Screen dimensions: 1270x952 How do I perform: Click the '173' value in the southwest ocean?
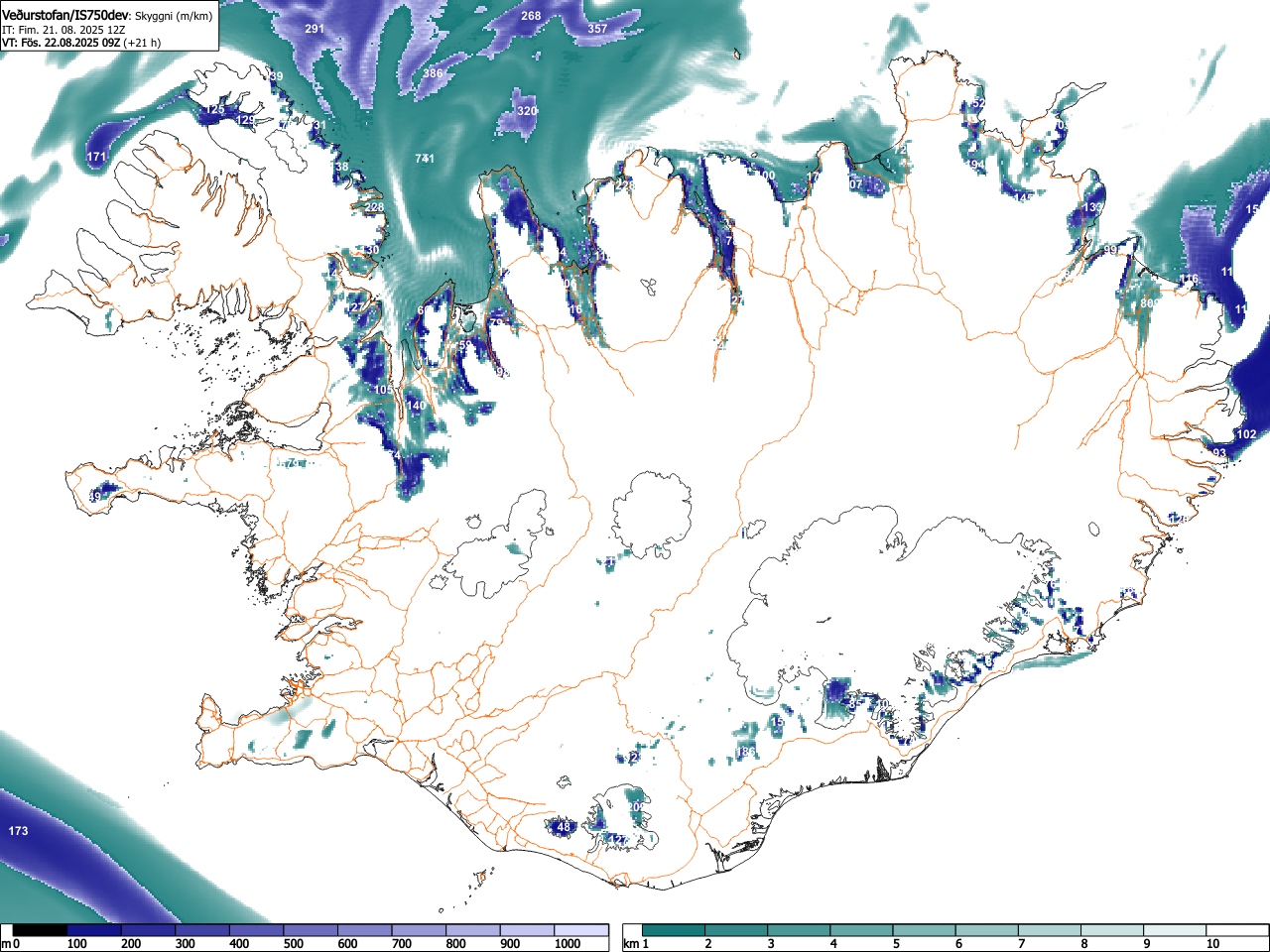point(18,831)
